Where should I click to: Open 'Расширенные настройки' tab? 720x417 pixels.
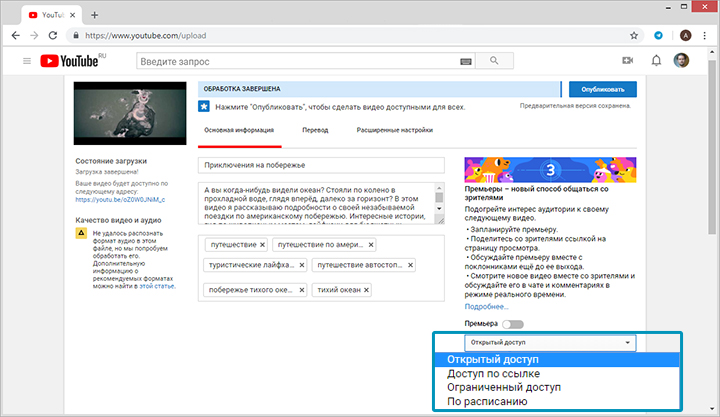[x=394, y=130]
